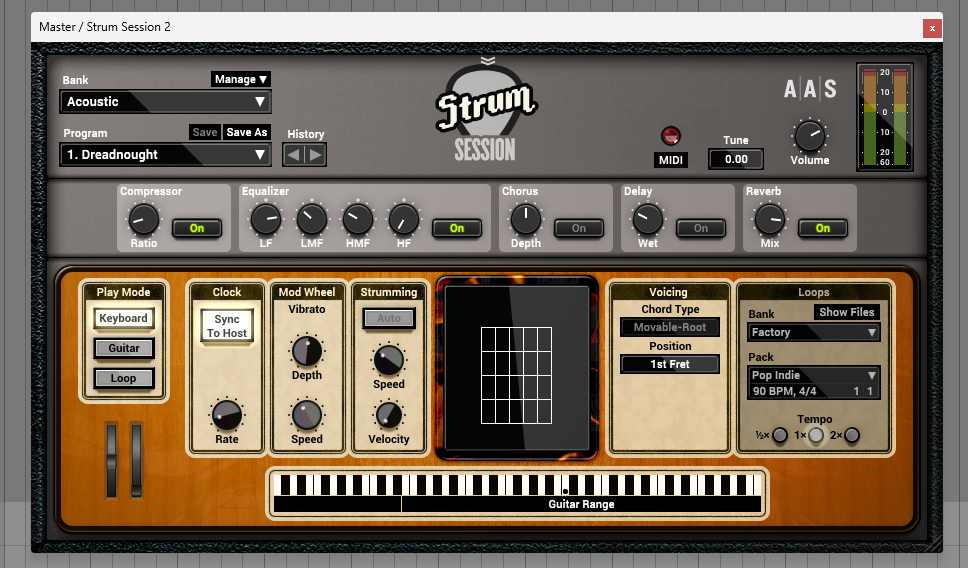Go forward in program History
The height and width of the screenshot is (568, 968).
[x=315, y=155]
